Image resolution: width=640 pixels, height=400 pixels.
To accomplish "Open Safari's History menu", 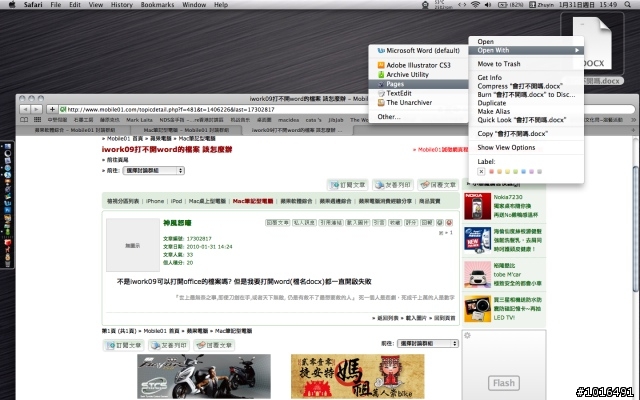I will 122,4.
